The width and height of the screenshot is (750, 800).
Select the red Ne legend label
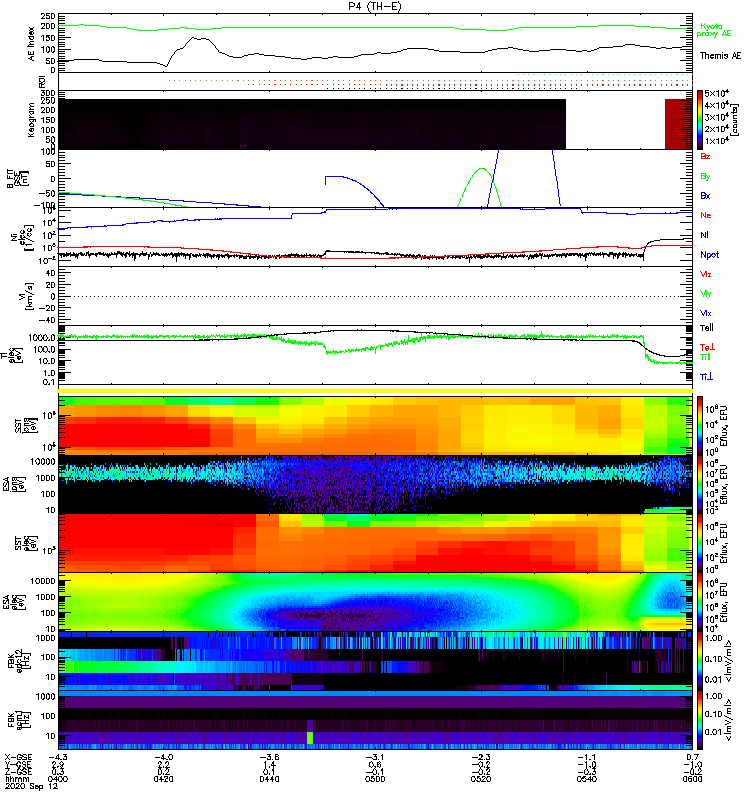pyautogui.click(x=706, y=215)
